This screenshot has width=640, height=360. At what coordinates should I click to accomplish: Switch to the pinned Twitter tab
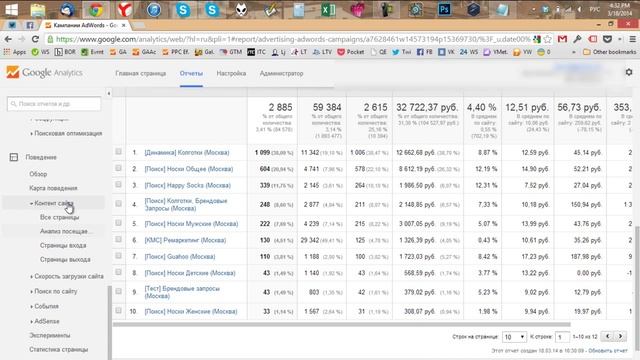click(x=12, y=25)
